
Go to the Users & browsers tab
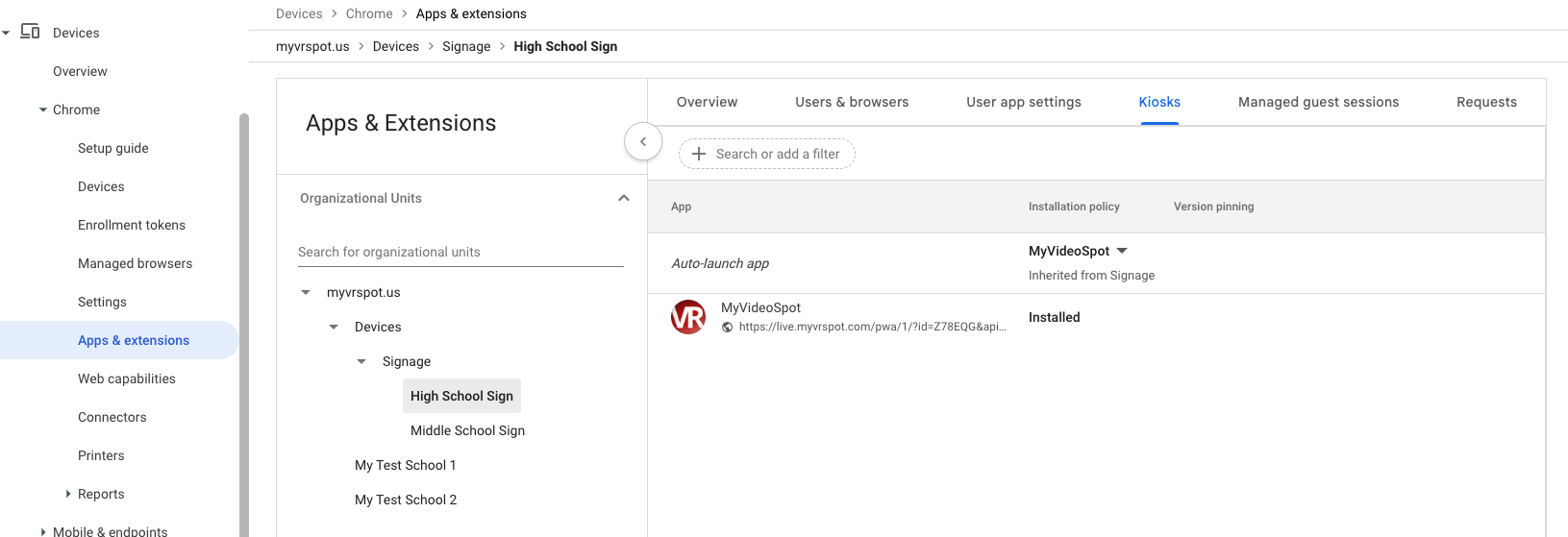click(851, 102)
